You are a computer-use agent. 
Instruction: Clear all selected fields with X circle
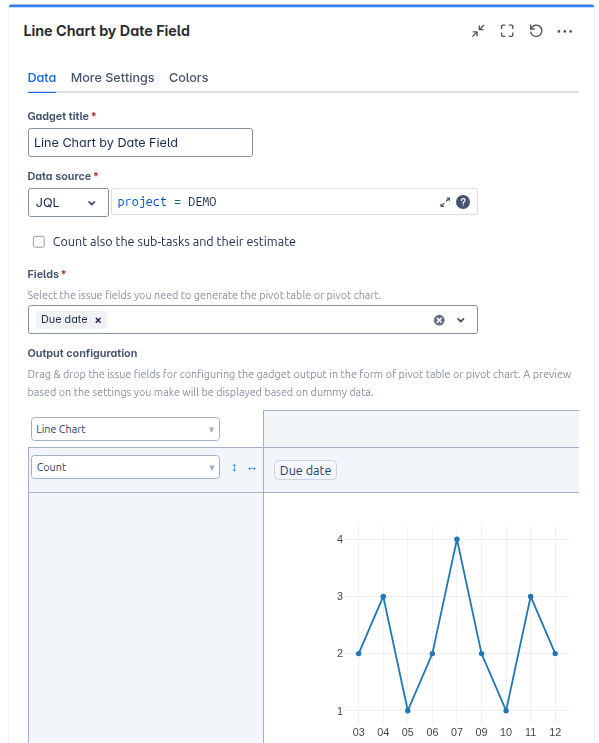click(439, 320)
